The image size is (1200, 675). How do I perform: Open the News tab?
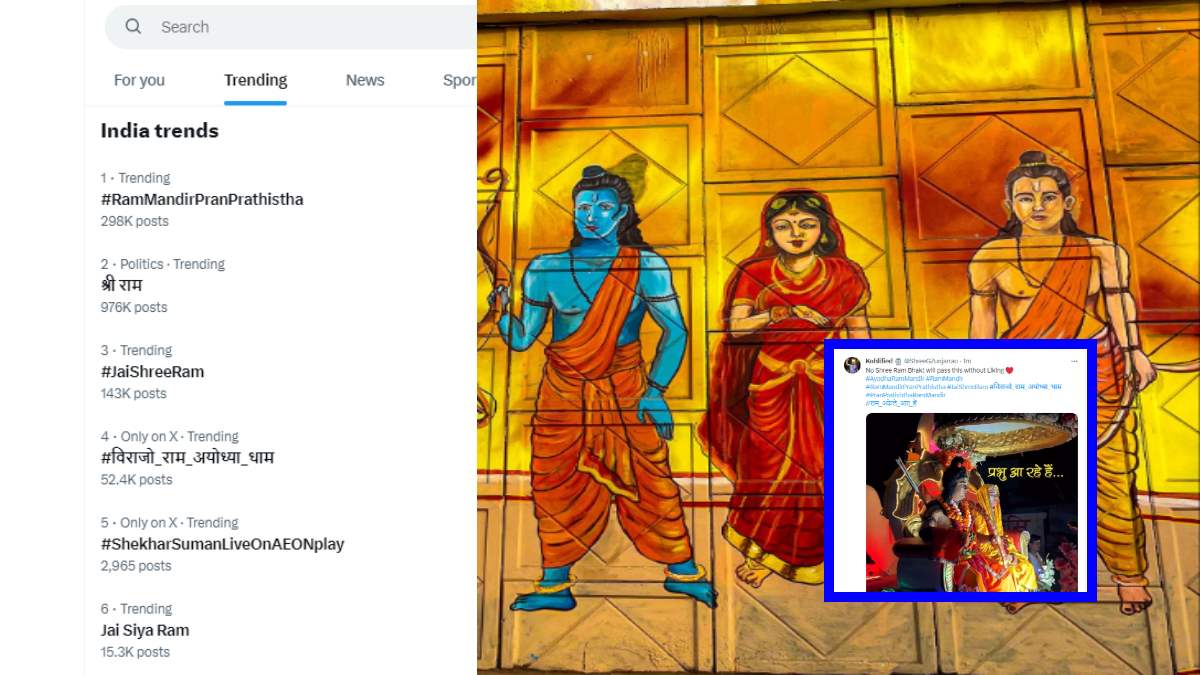pyautogui.click(x=365, y=80)
